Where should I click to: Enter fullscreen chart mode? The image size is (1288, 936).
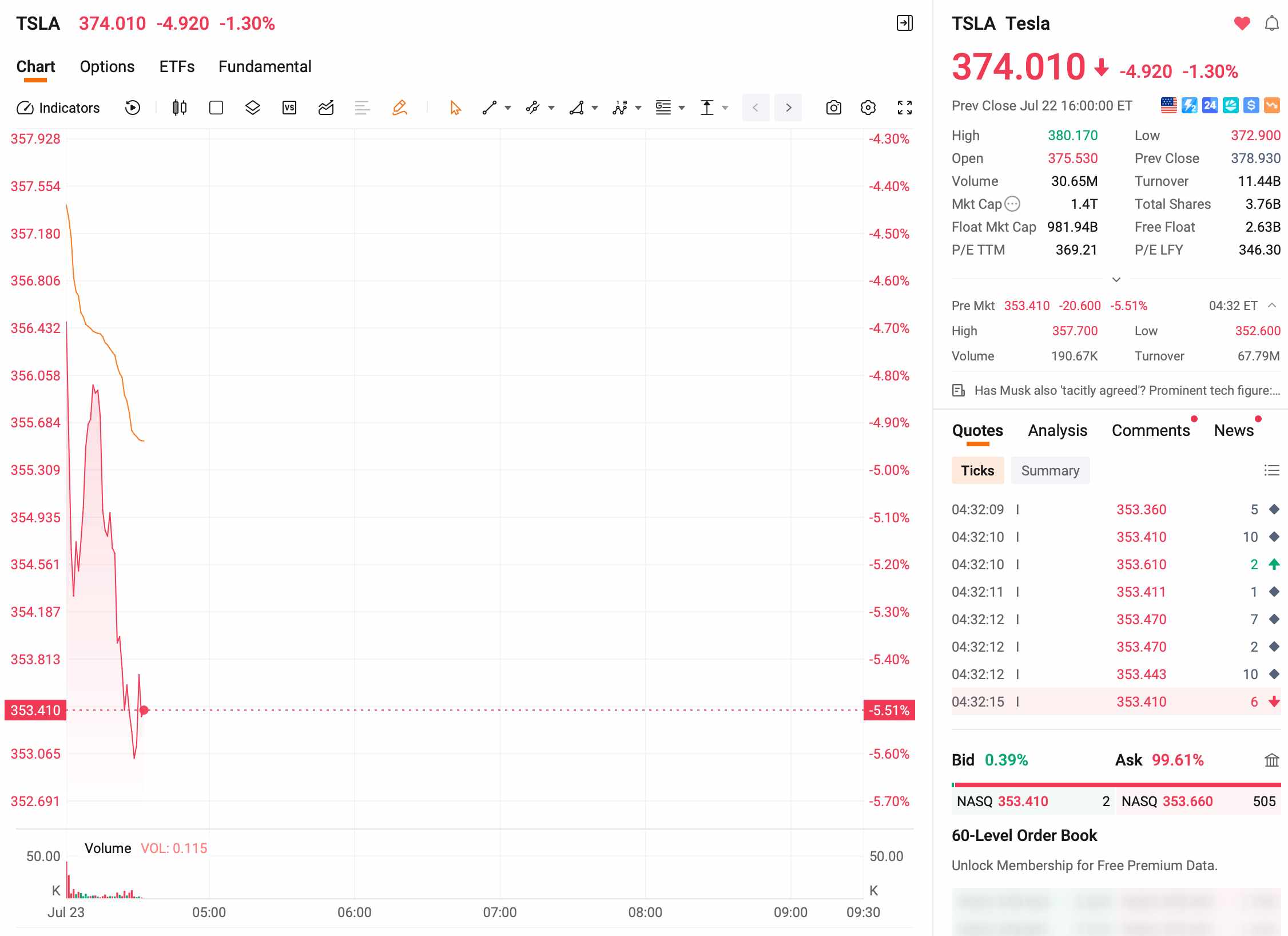click(x=904, y=108)
